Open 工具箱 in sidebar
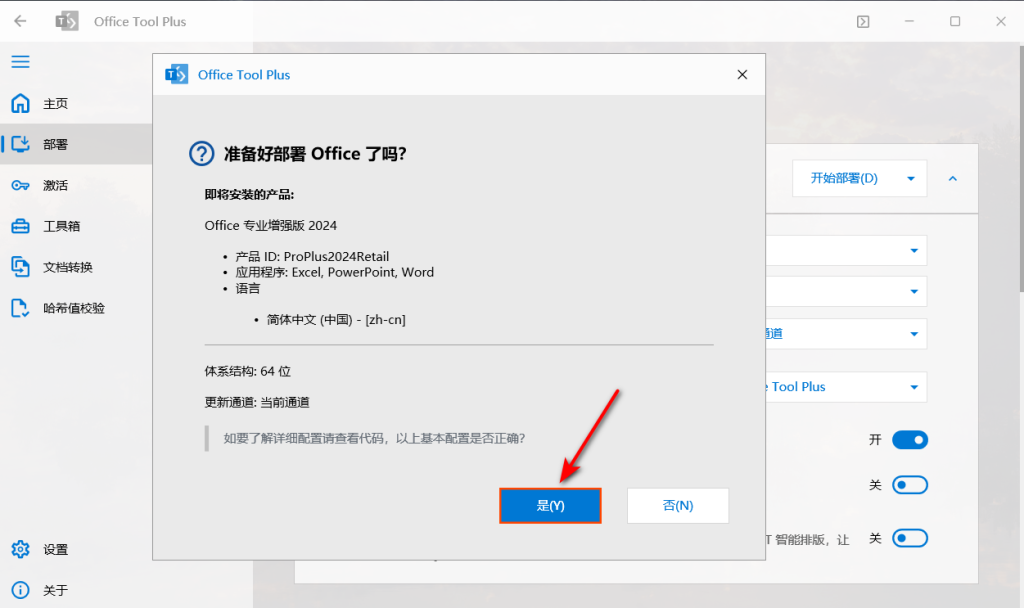The width and height of the screenshot is (1024, 608). (x=76, y=227)
